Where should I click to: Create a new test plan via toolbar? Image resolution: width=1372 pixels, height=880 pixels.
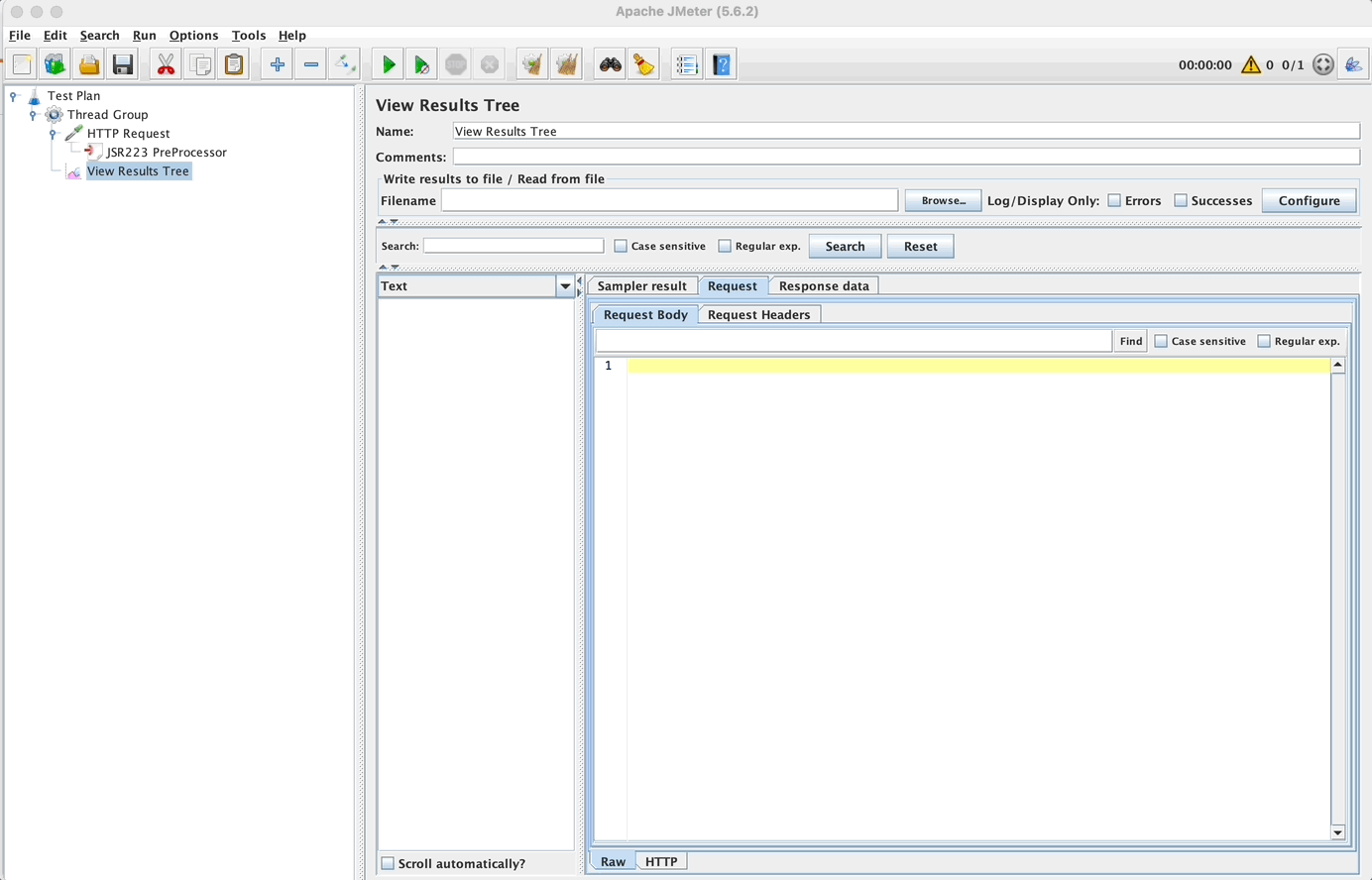(22, 65)
